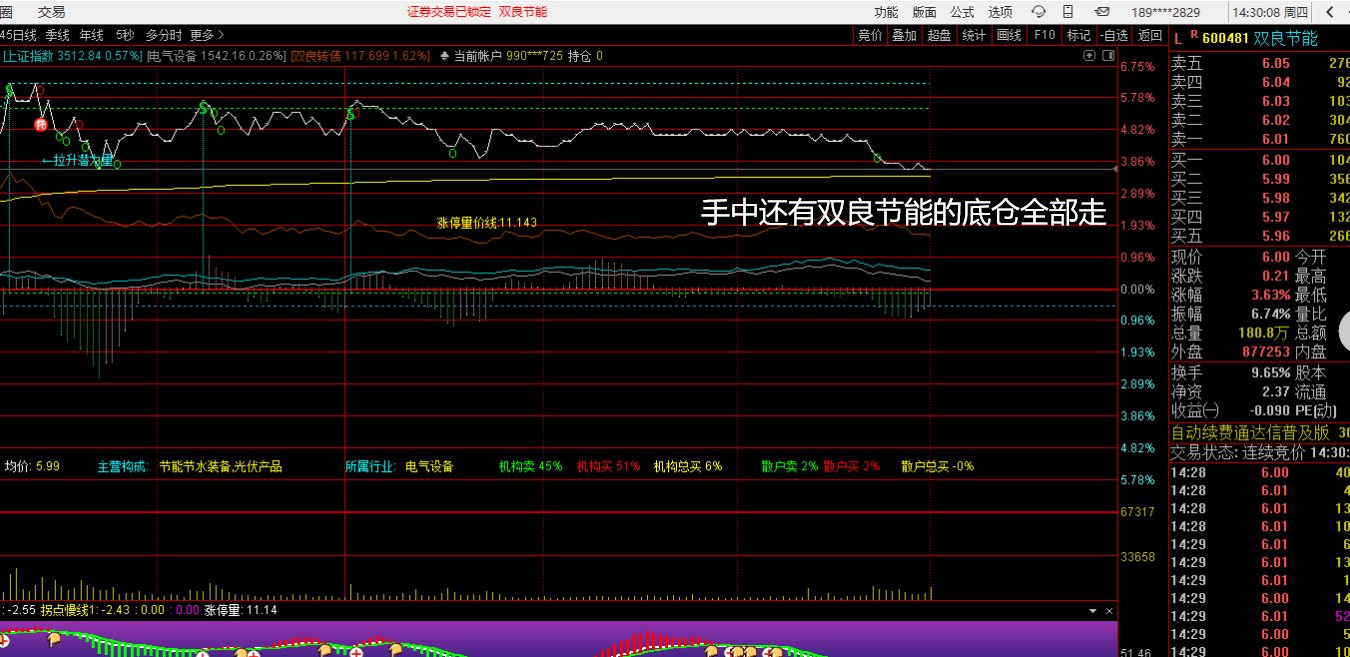Switch account using the icon before 当前帐户
Viewport: 1350px width, 657px height.
pyautogui.click(x=444, y=56)
